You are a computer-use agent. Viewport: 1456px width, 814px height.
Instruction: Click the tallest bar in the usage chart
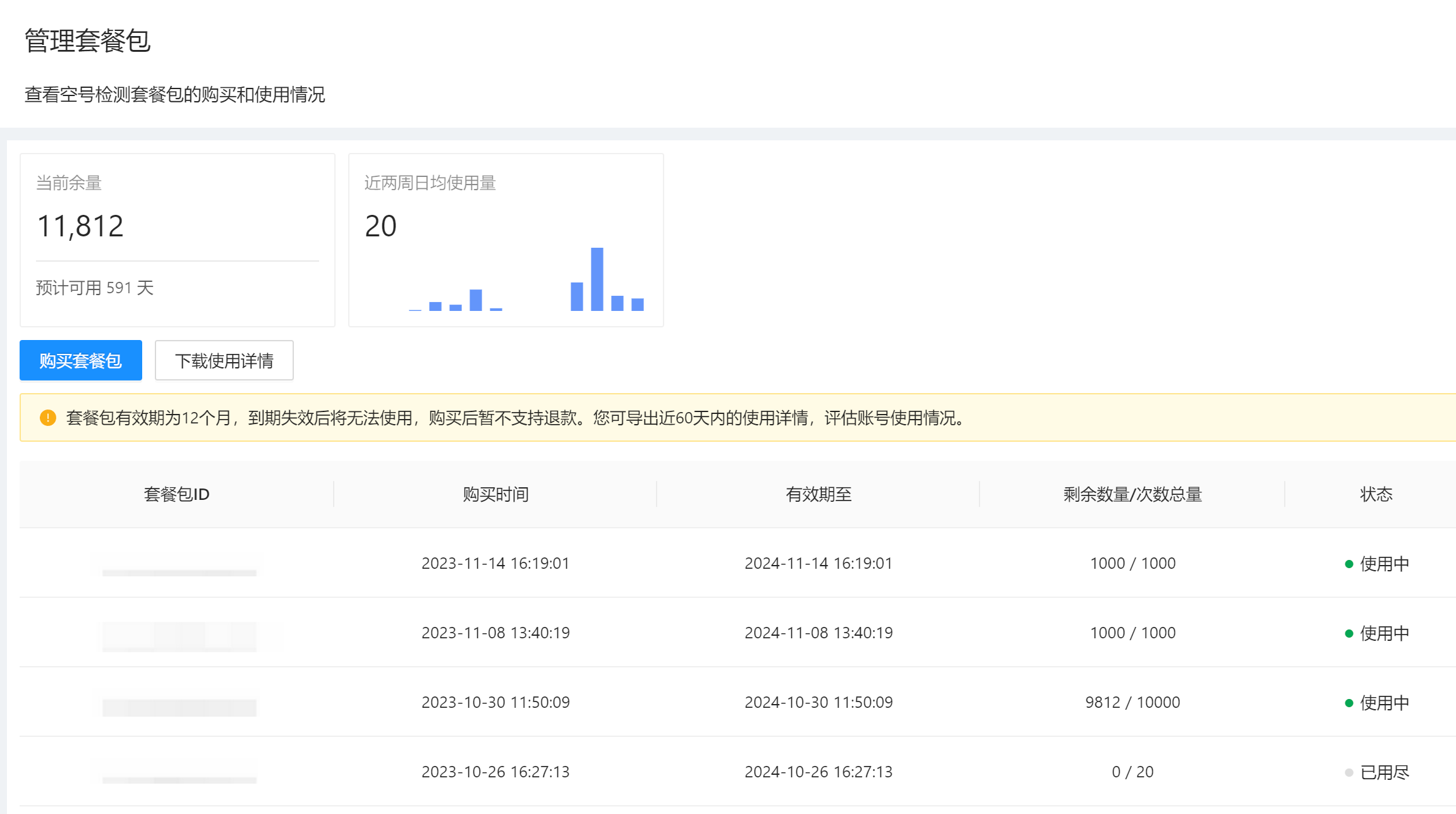596,278
